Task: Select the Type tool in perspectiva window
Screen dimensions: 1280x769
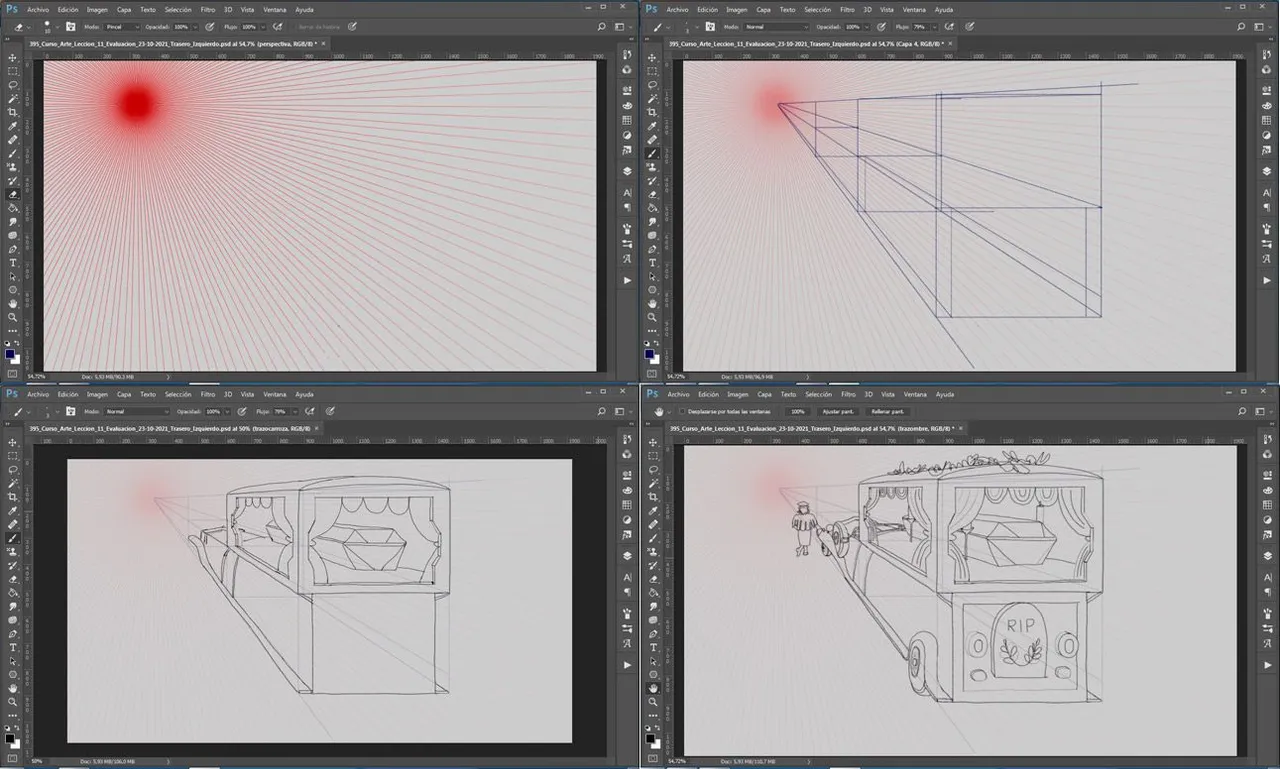Action: (13, 262)
